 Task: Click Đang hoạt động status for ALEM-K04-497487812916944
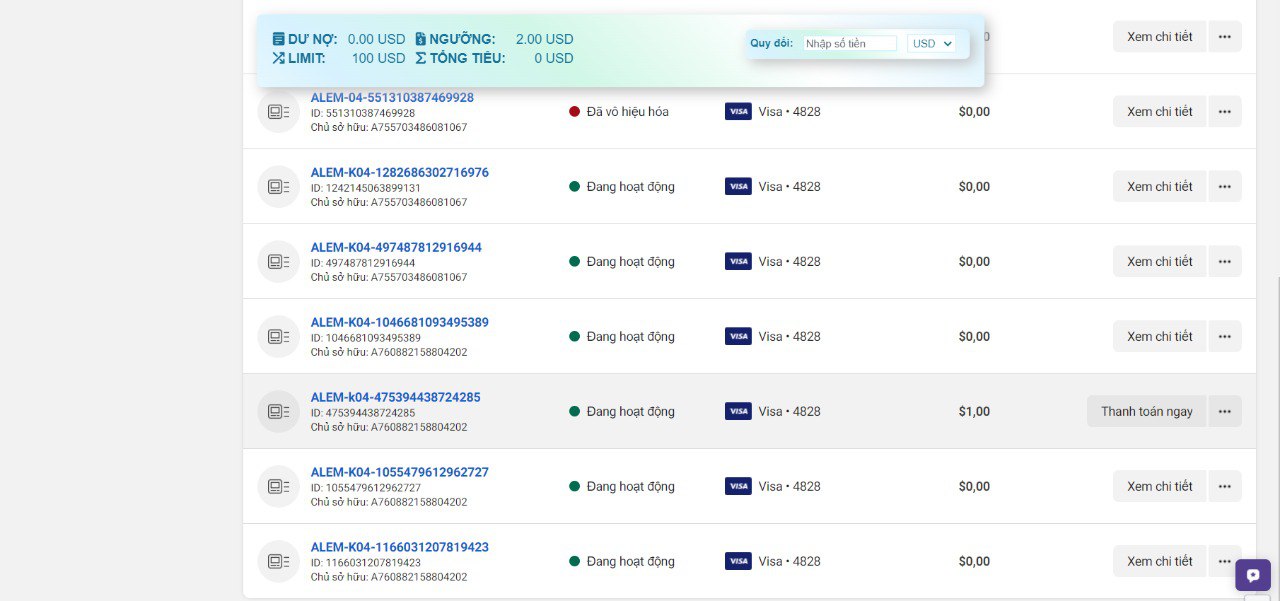pos(622,261)
